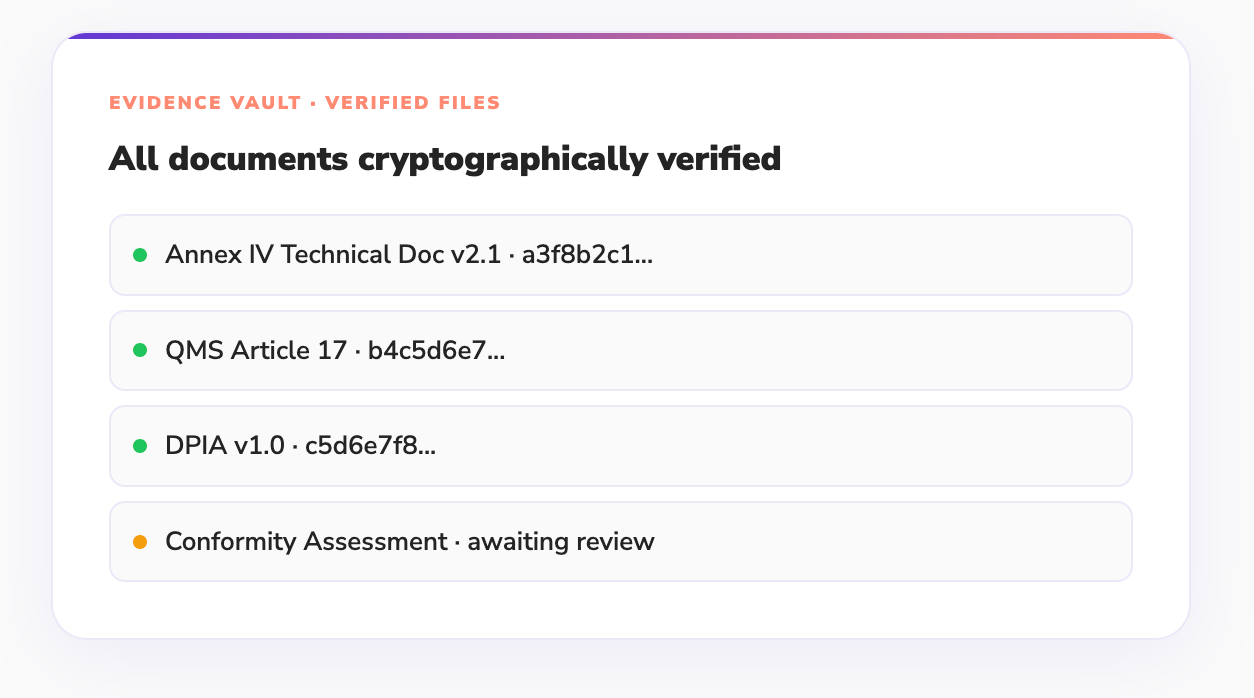This screenshot has width=1254, height=698.
Task: Select the green verified dot for DPIA
Action: click(x=141, y=446)
